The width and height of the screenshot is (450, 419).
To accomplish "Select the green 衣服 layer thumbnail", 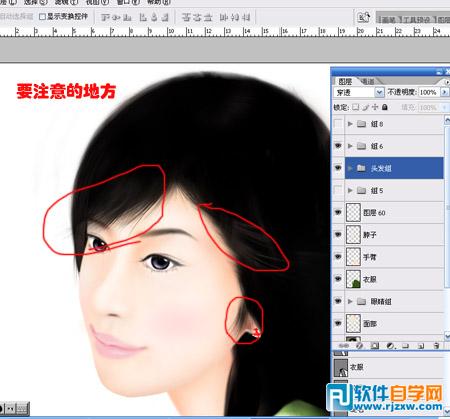I will (353, 279).
